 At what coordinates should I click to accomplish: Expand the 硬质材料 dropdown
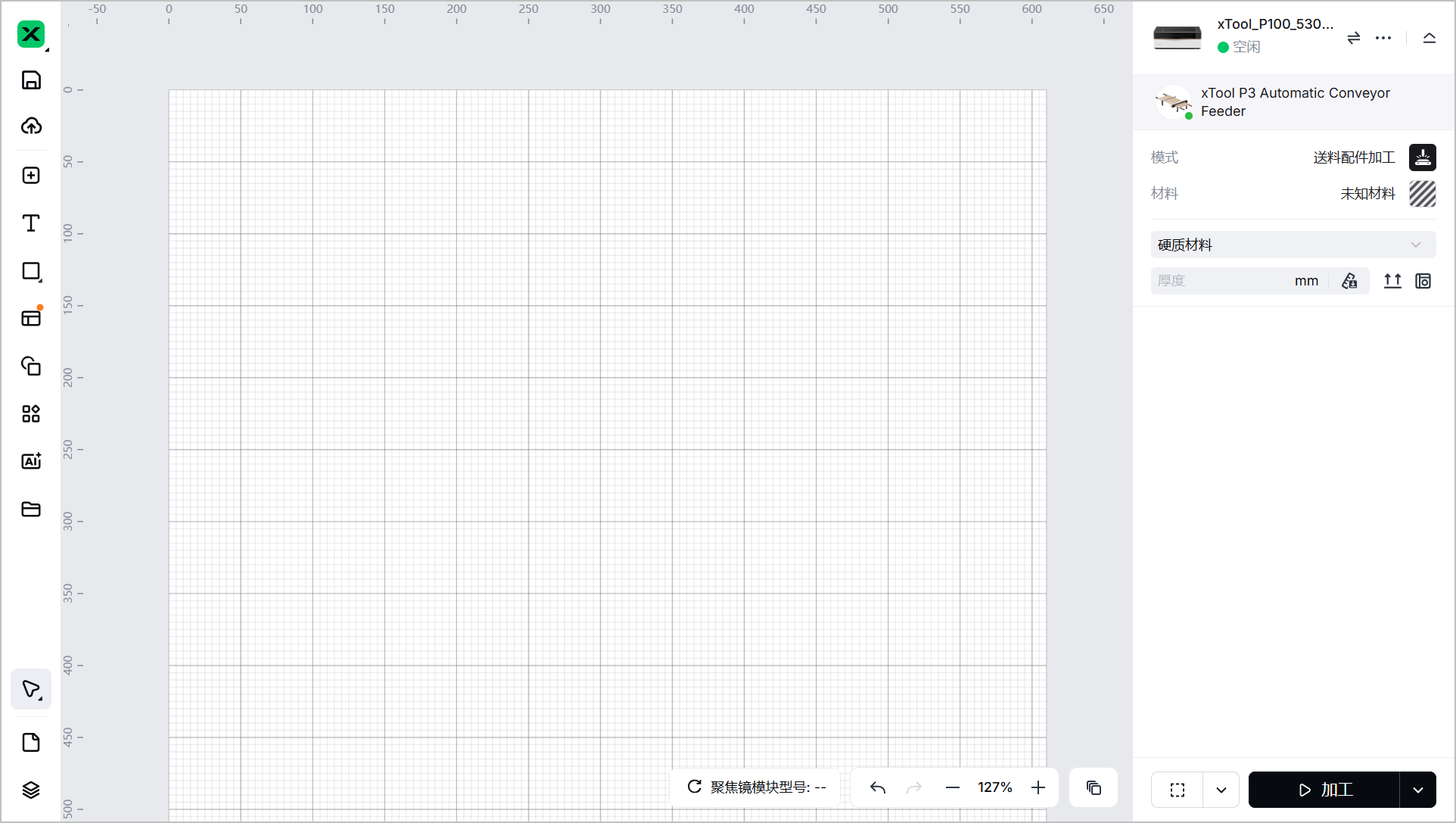pos(1293,245)
